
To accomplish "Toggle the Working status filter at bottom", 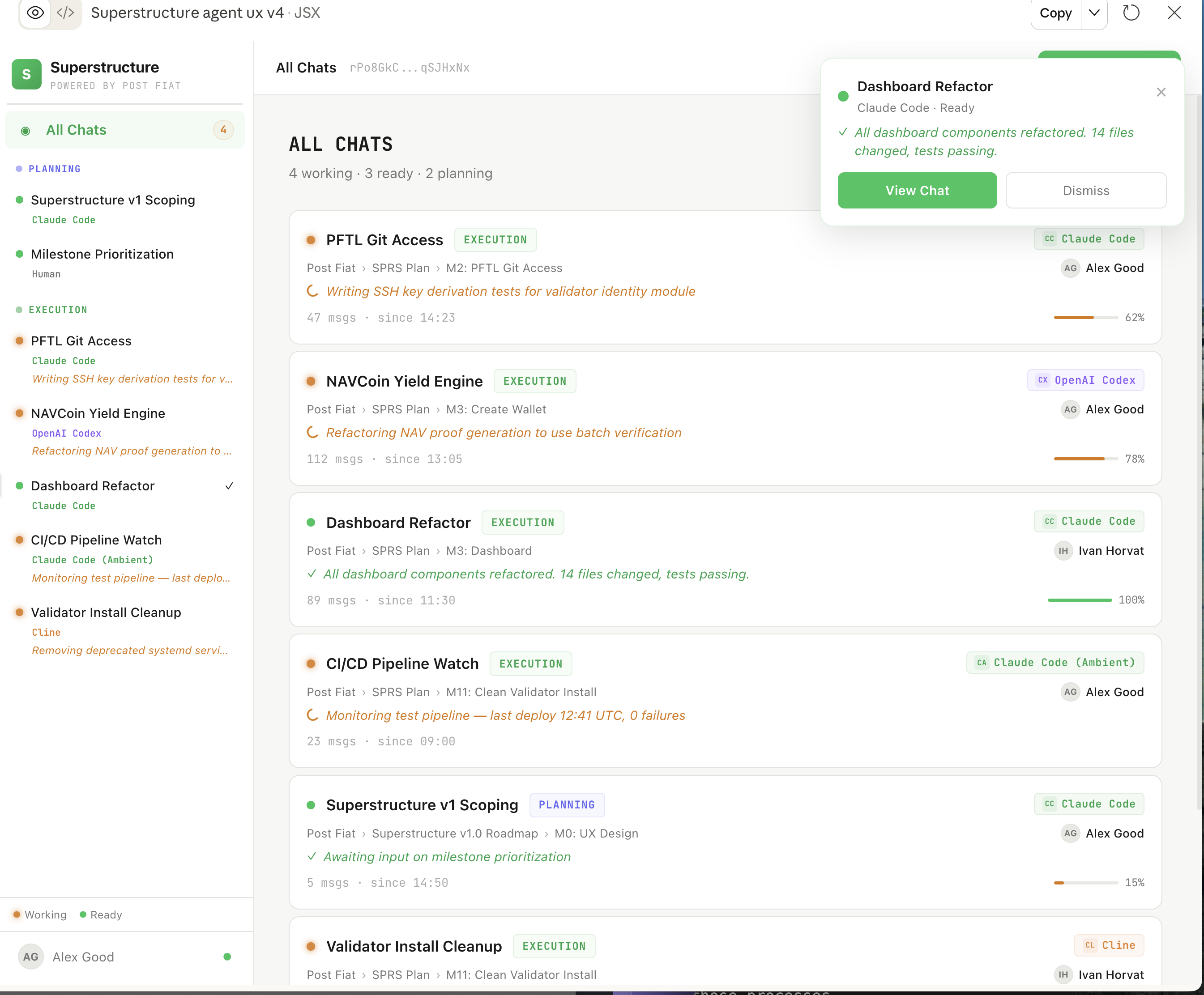I will 39,914.
